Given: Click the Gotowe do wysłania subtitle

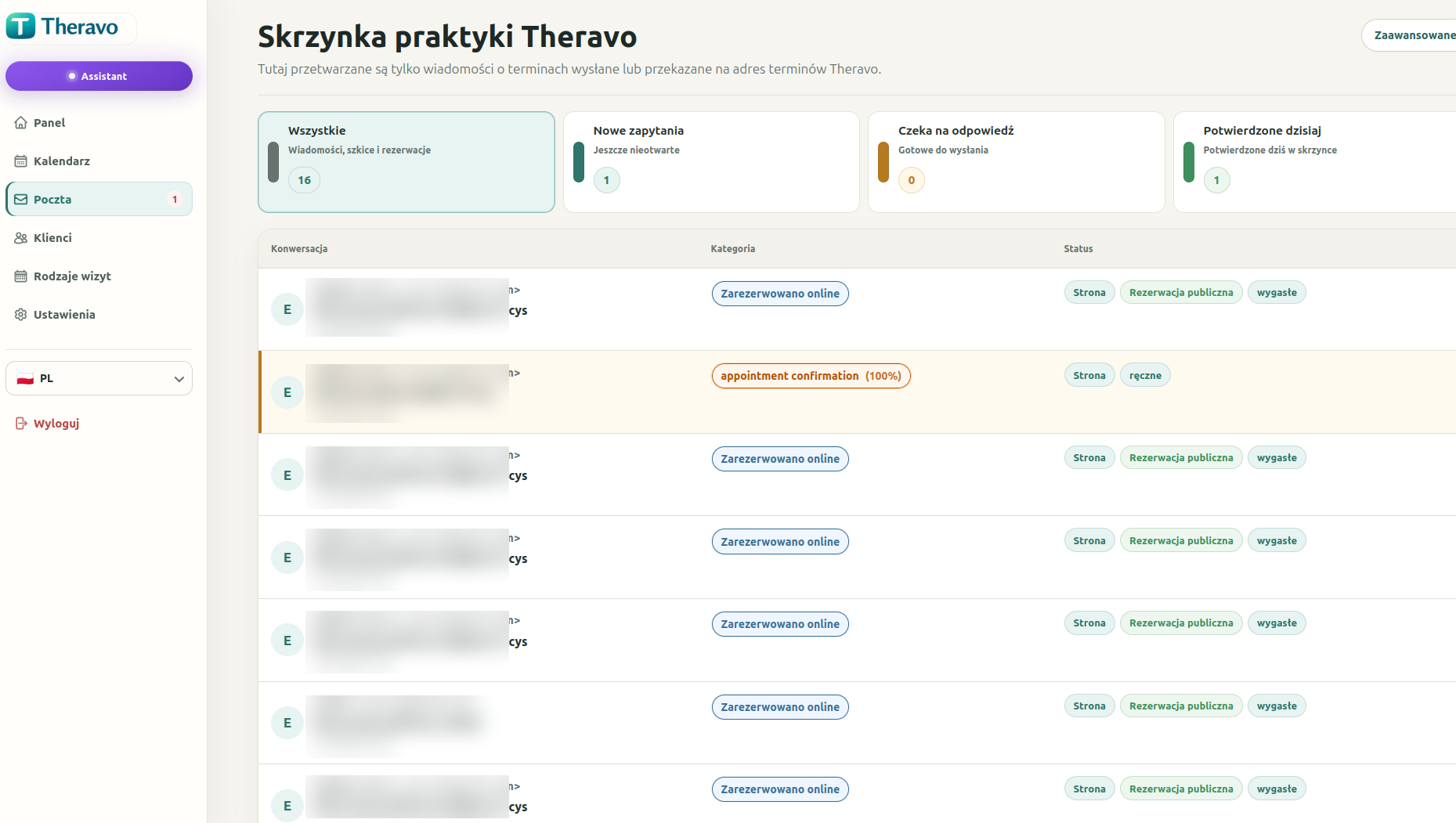Looking at the screenshot, I should [943, 150].
